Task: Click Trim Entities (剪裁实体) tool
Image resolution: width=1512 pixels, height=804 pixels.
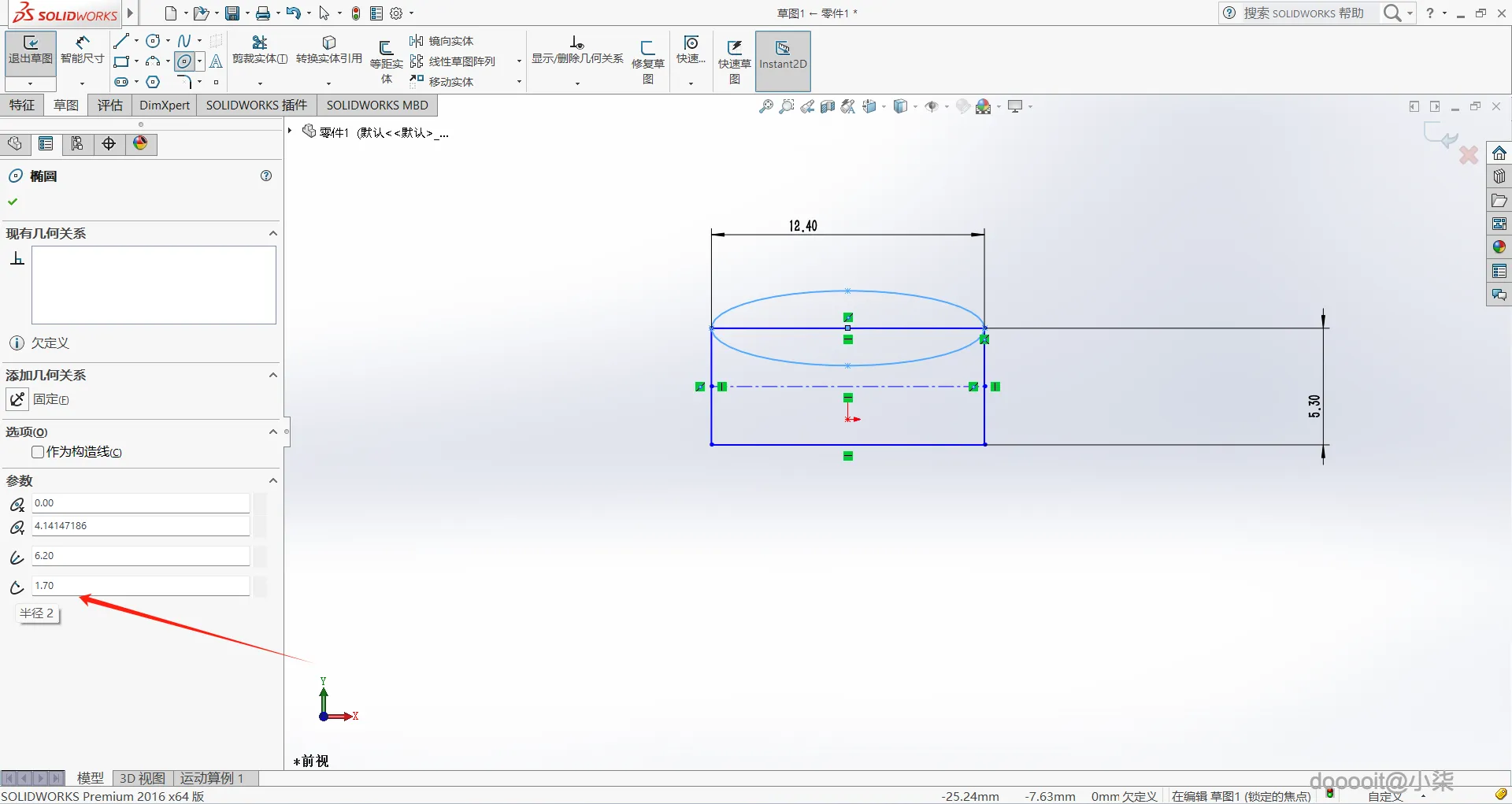Action: point(260,50)
